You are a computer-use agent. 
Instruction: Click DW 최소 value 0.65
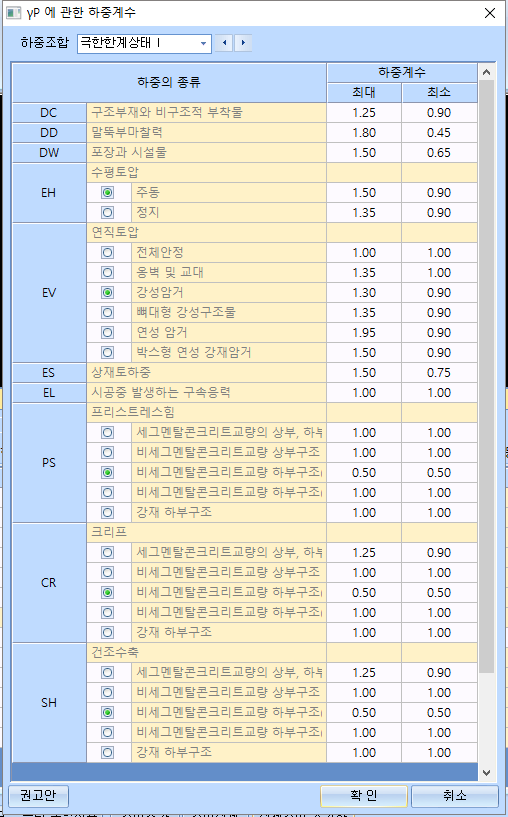pos(439,153)
